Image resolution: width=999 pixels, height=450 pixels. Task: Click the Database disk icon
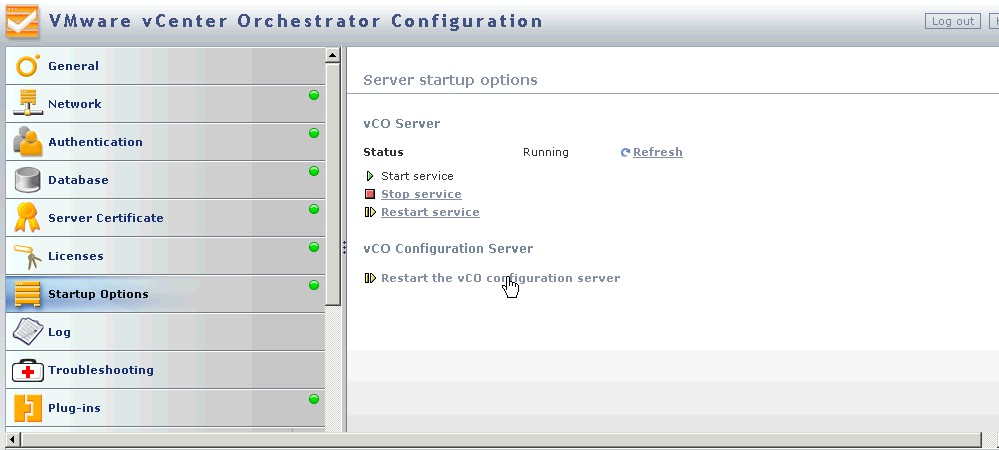pos(27,180)
